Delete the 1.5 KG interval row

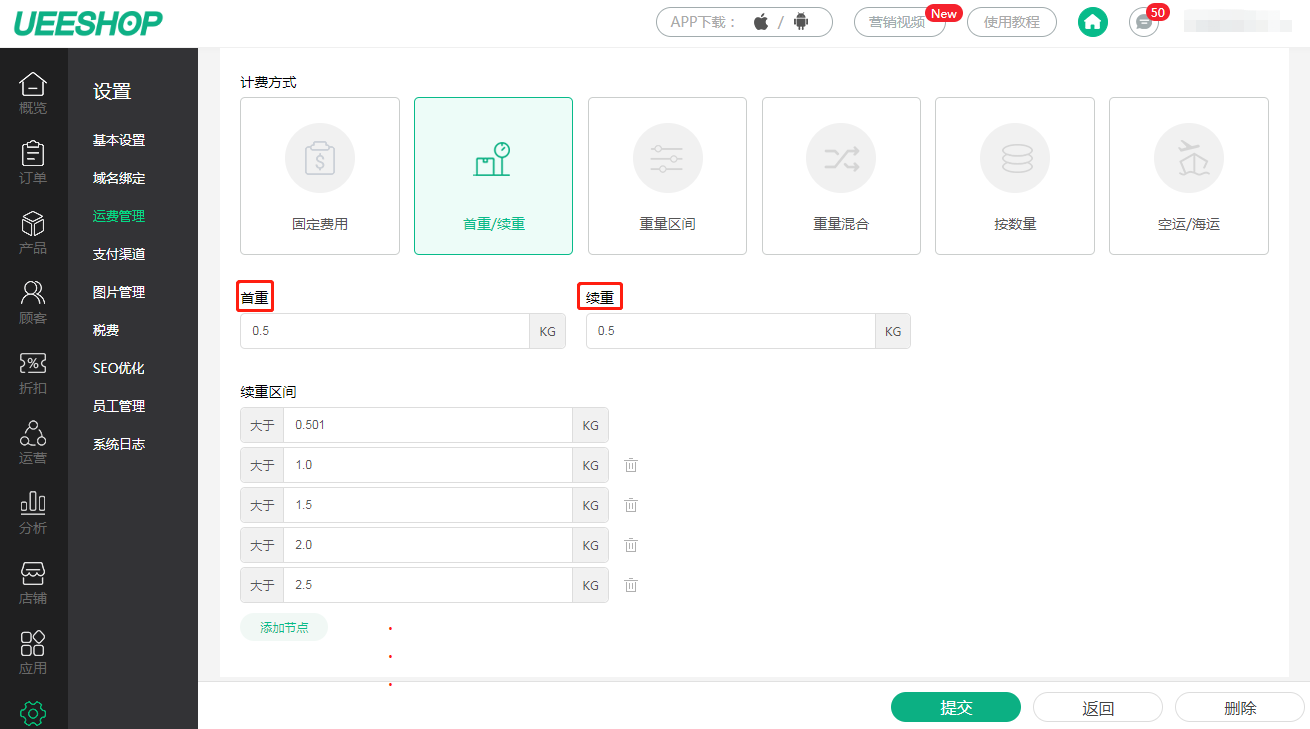[631, 505]
